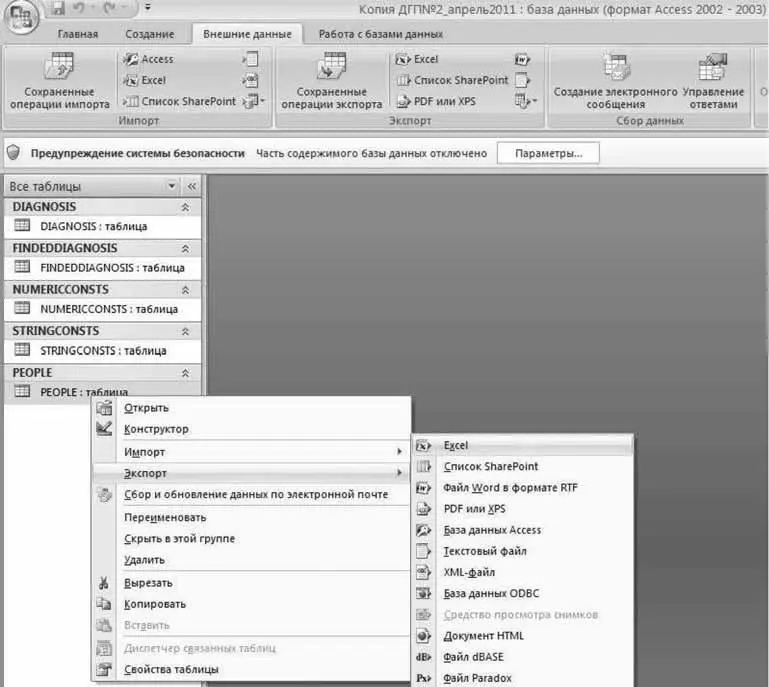Screen dimensions: 769x687
Task: Import a SharePoint list
Action: click(179, 102)
